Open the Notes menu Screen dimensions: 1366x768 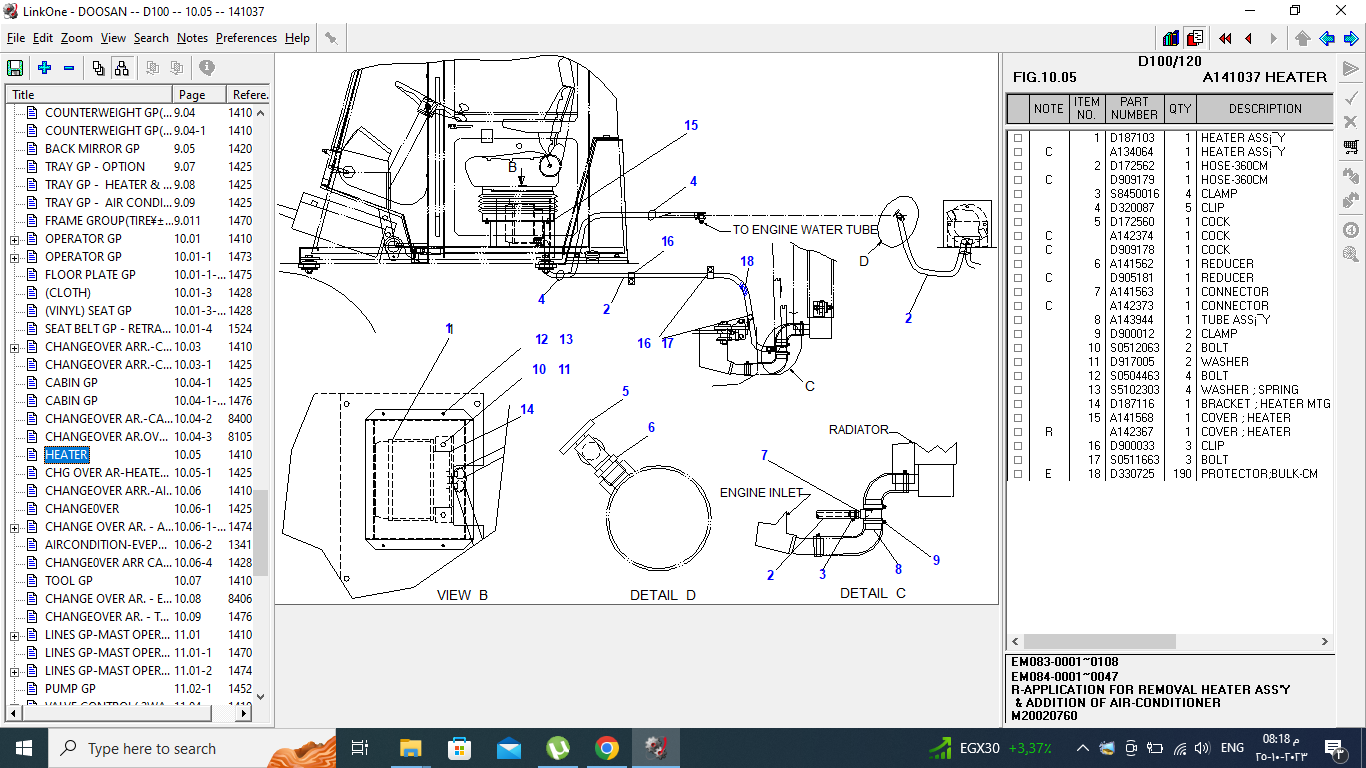coord(192,38)
